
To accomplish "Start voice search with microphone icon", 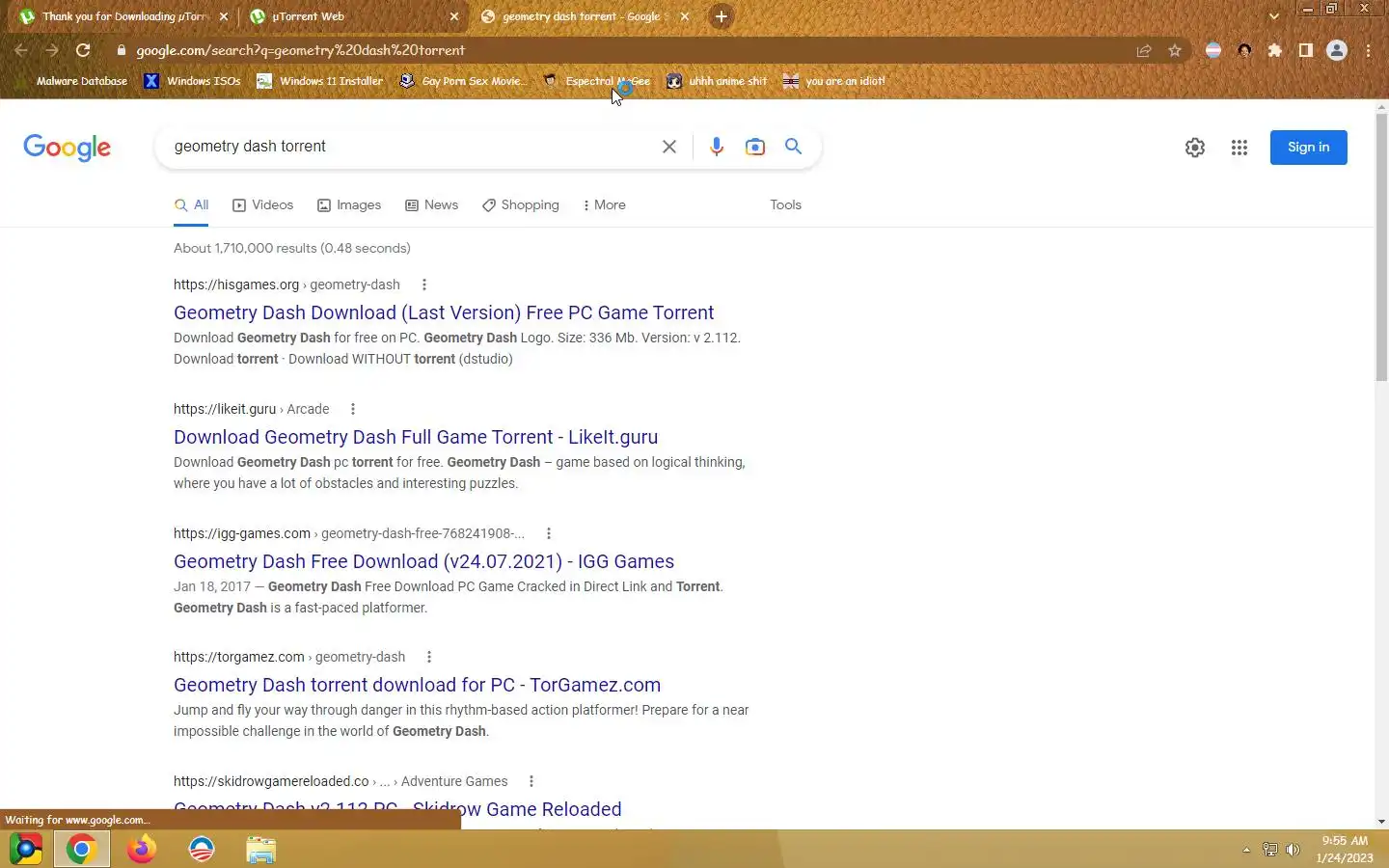I will click(716, 147).
